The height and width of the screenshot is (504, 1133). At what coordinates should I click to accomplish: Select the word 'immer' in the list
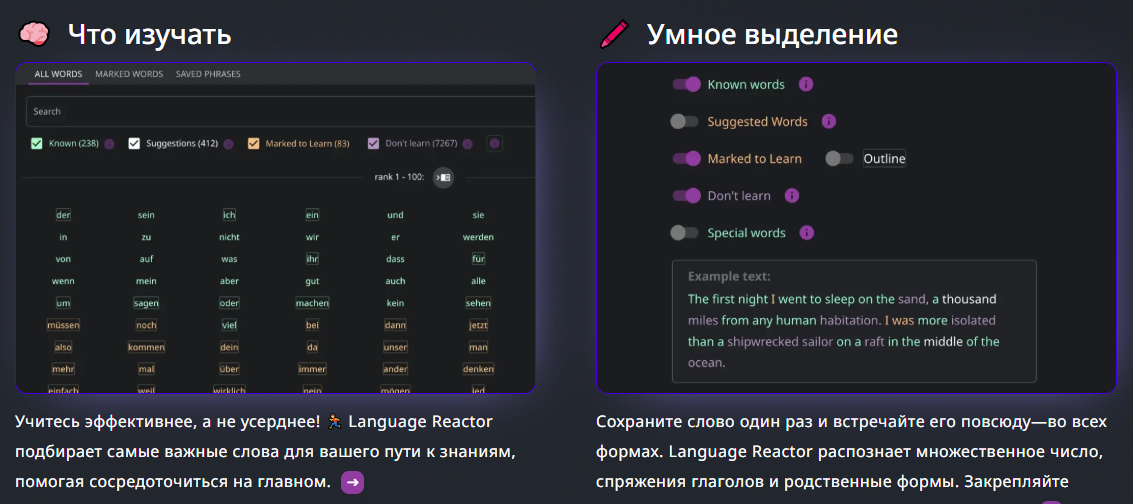[312, 369]
